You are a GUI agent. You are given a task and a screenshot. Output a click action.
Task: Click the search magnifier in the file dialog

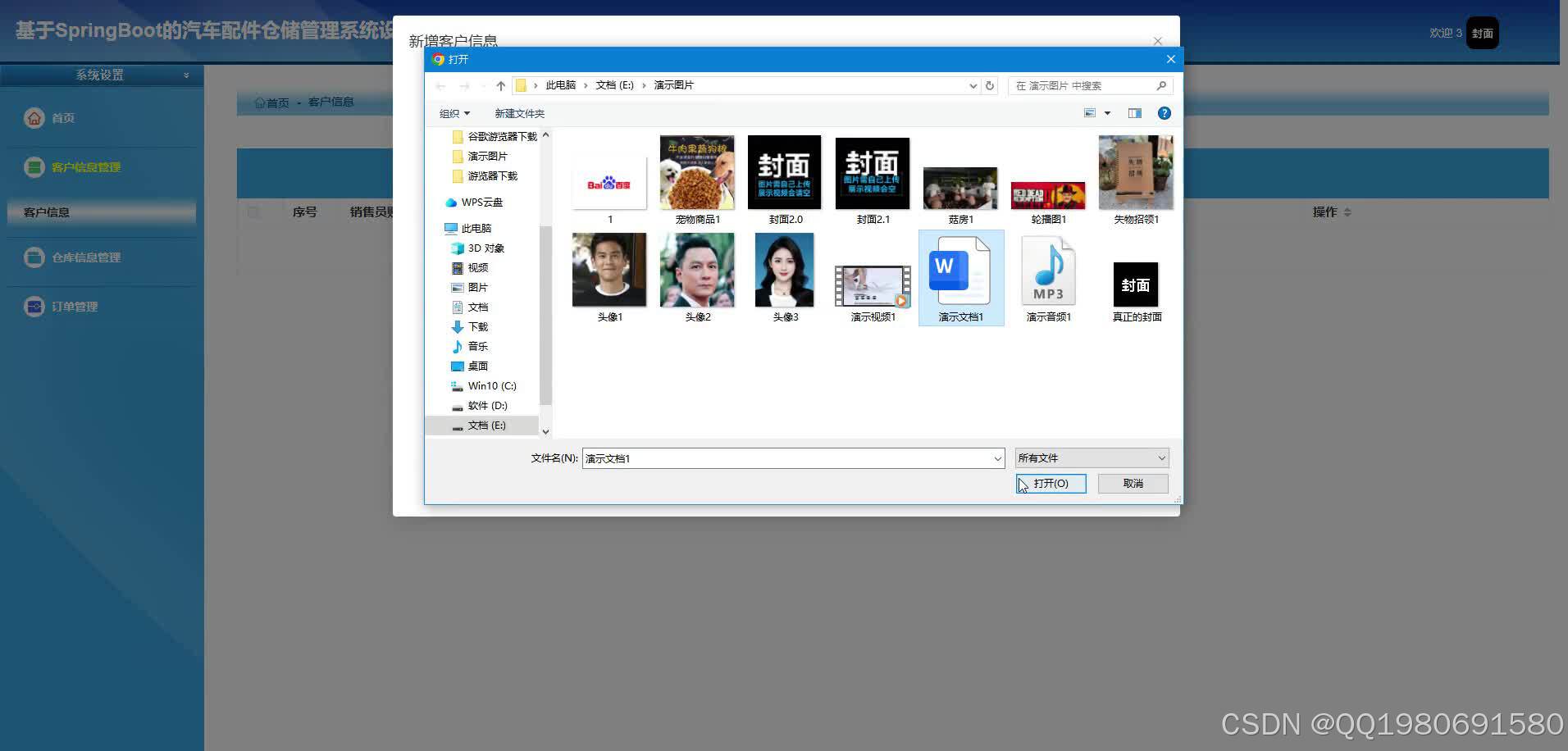click(x=1162, y=85)
